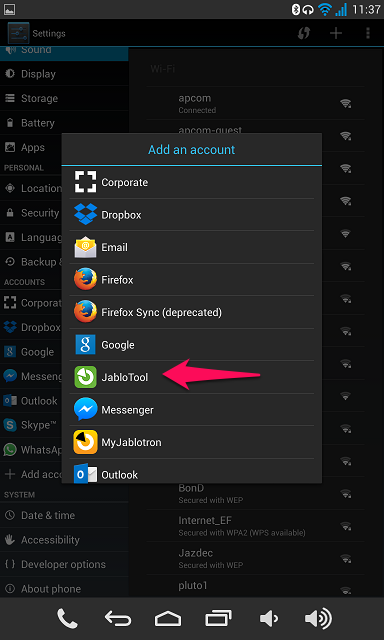
Task: Click the green JabloTool icon
Action: coord(85,377)
